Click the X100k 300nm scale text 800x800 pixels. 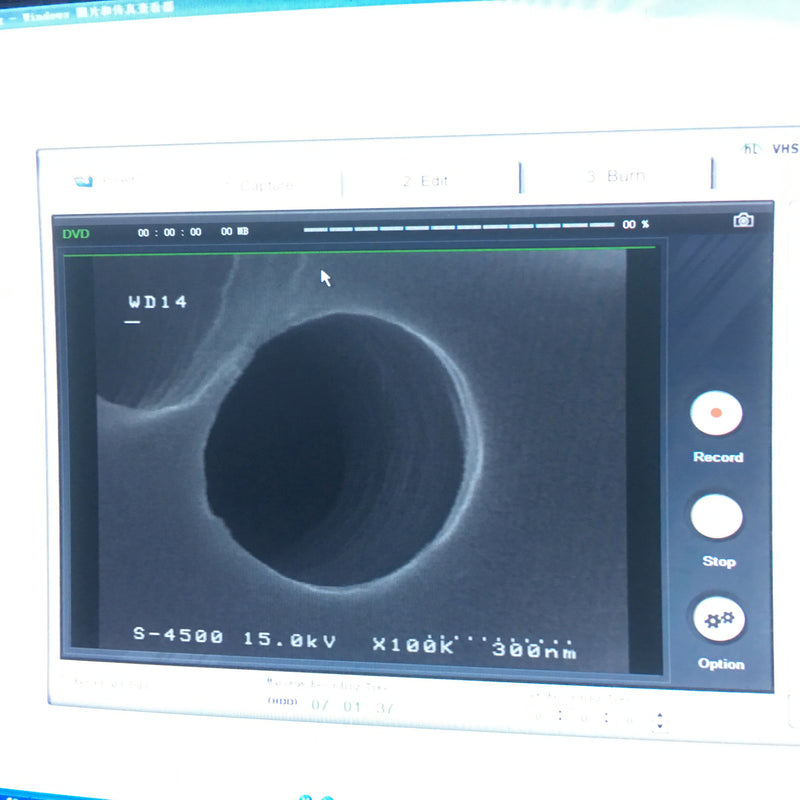tap(474, 647)
